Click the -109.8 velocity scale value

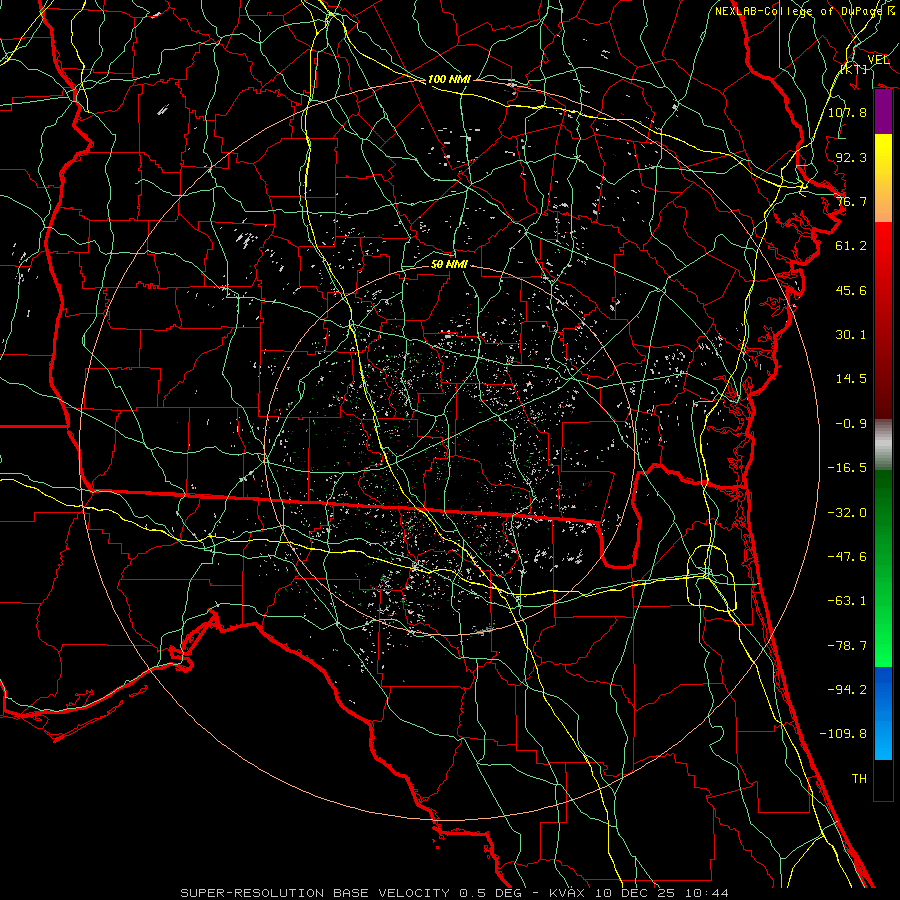(x=843, y=734)
